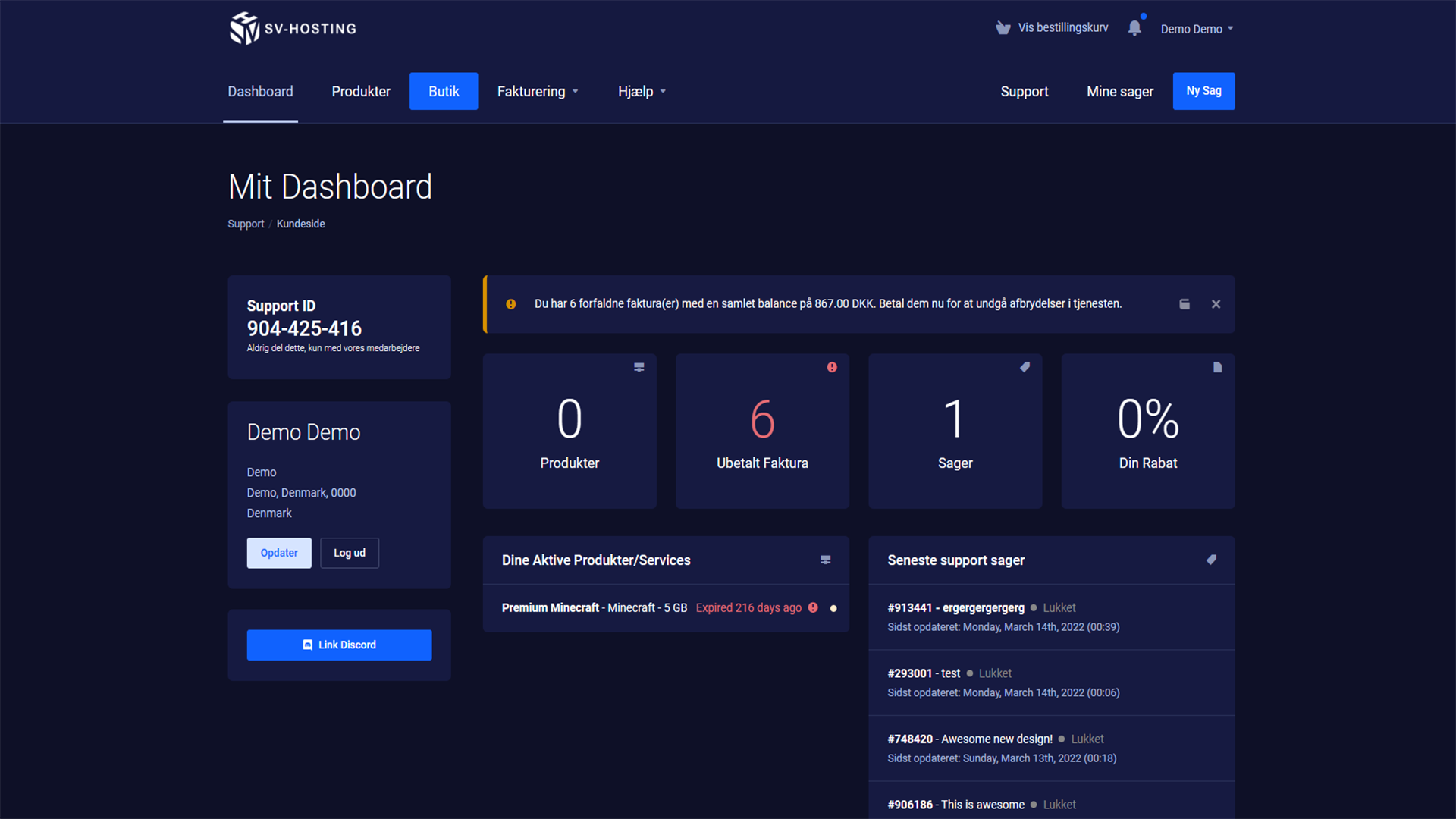Click the Lukket status dot on ticket #293001
Image resolution: width=1456 pixels, height=819 pixels.
click(x=969, y=673)
